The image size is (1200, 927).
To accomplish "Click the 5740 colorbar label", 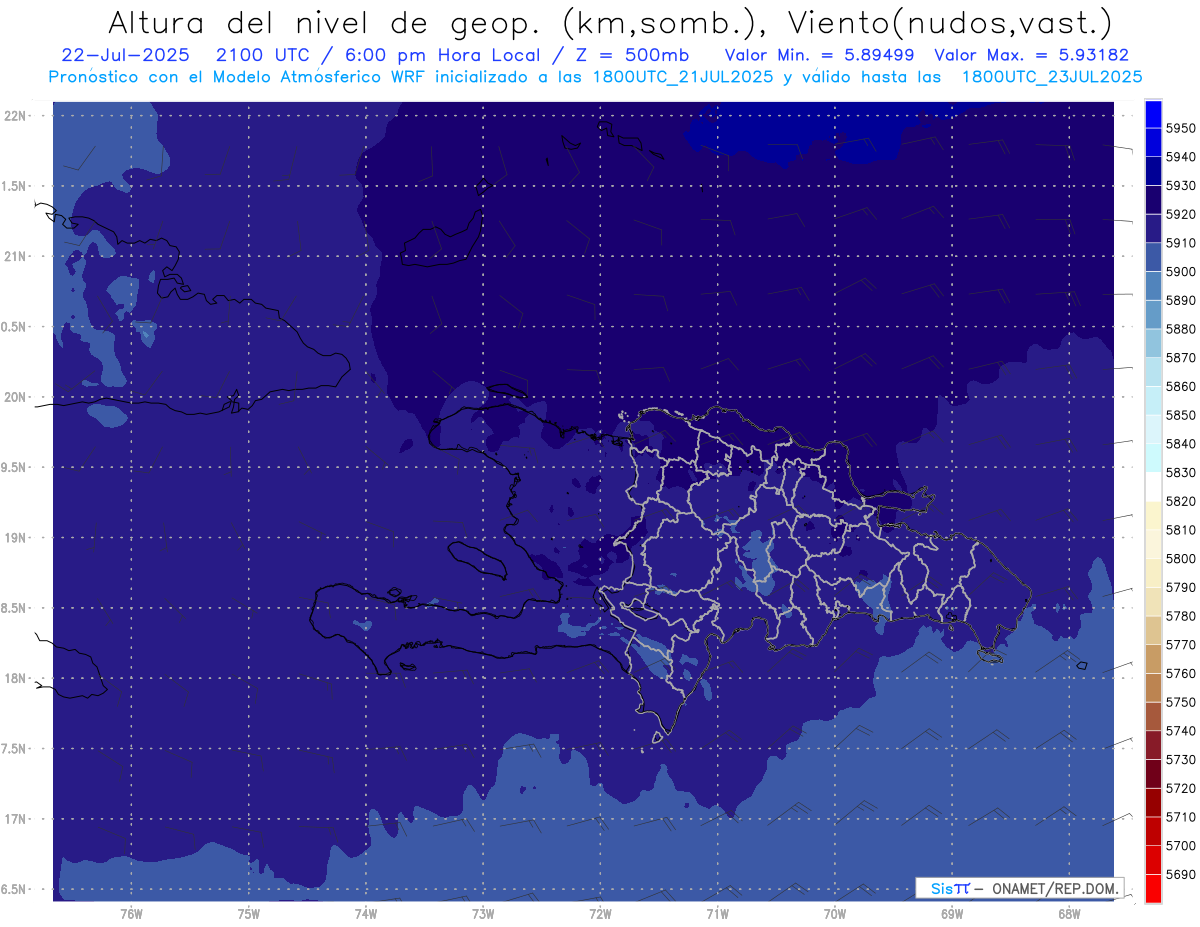I will [x=1180, y=731].
